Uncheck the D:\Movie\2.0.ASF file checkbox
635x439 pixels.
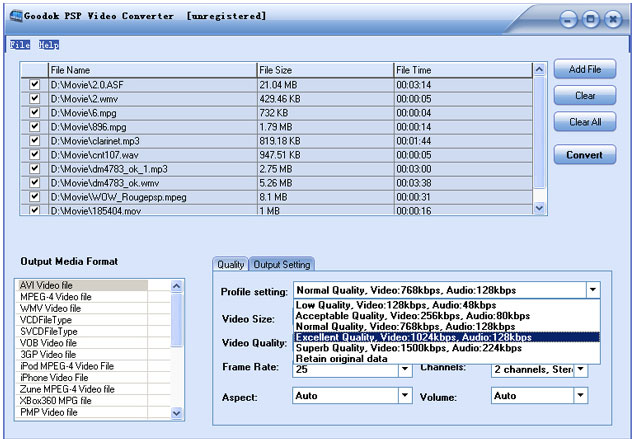tap(35, 85)
